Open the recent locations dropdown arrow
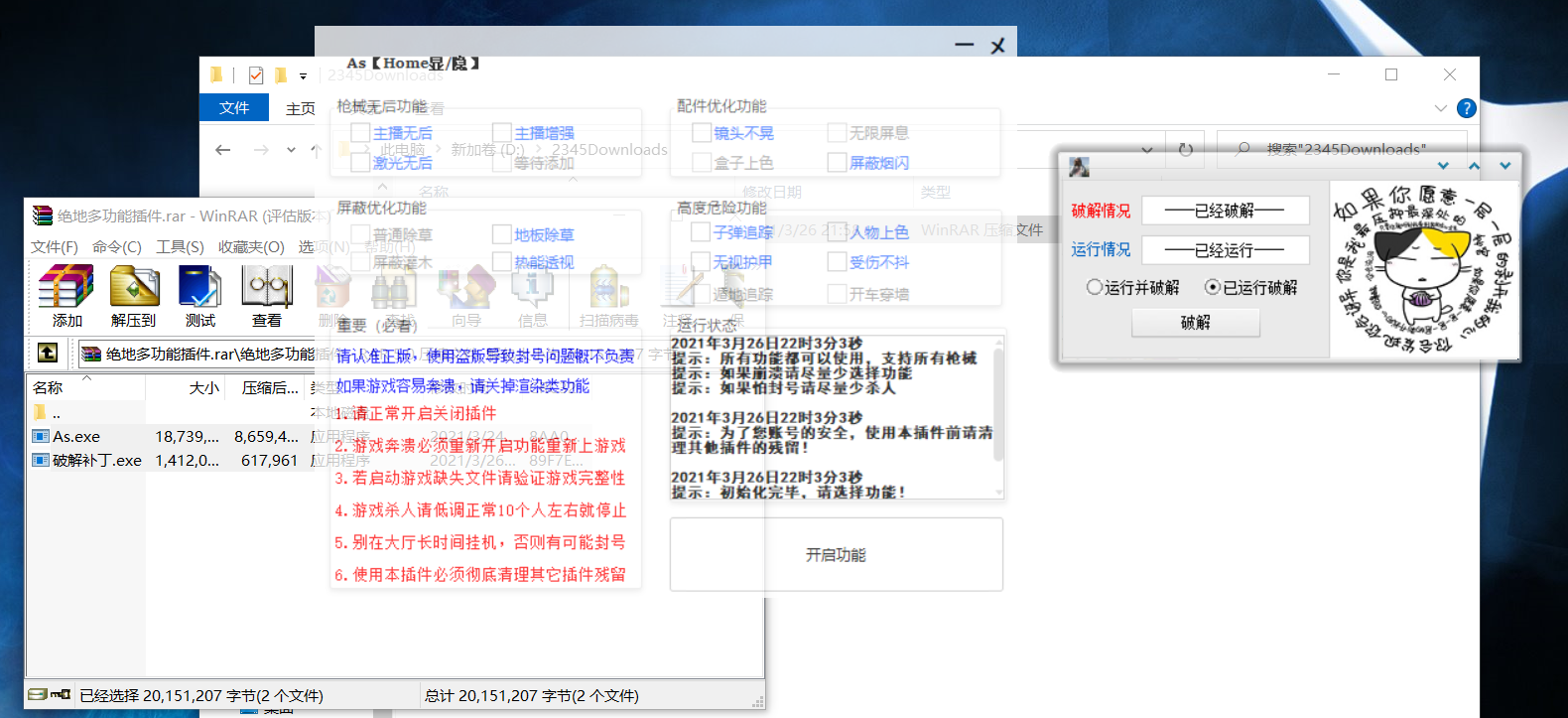 click(x=291, y=150)
